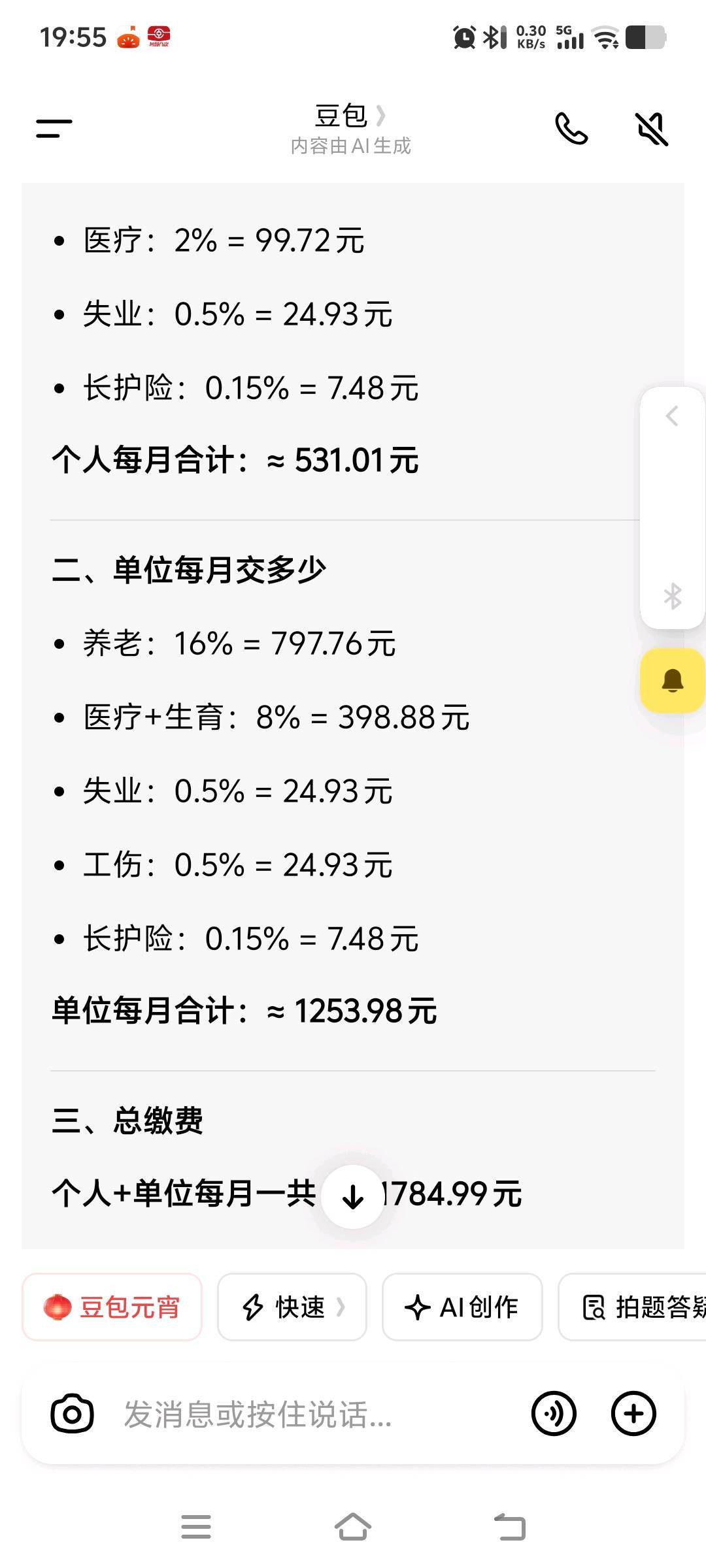This screenshot has height=1568, width=706.
Task: Select the AI创作 chip
Action: [462, 1307]
